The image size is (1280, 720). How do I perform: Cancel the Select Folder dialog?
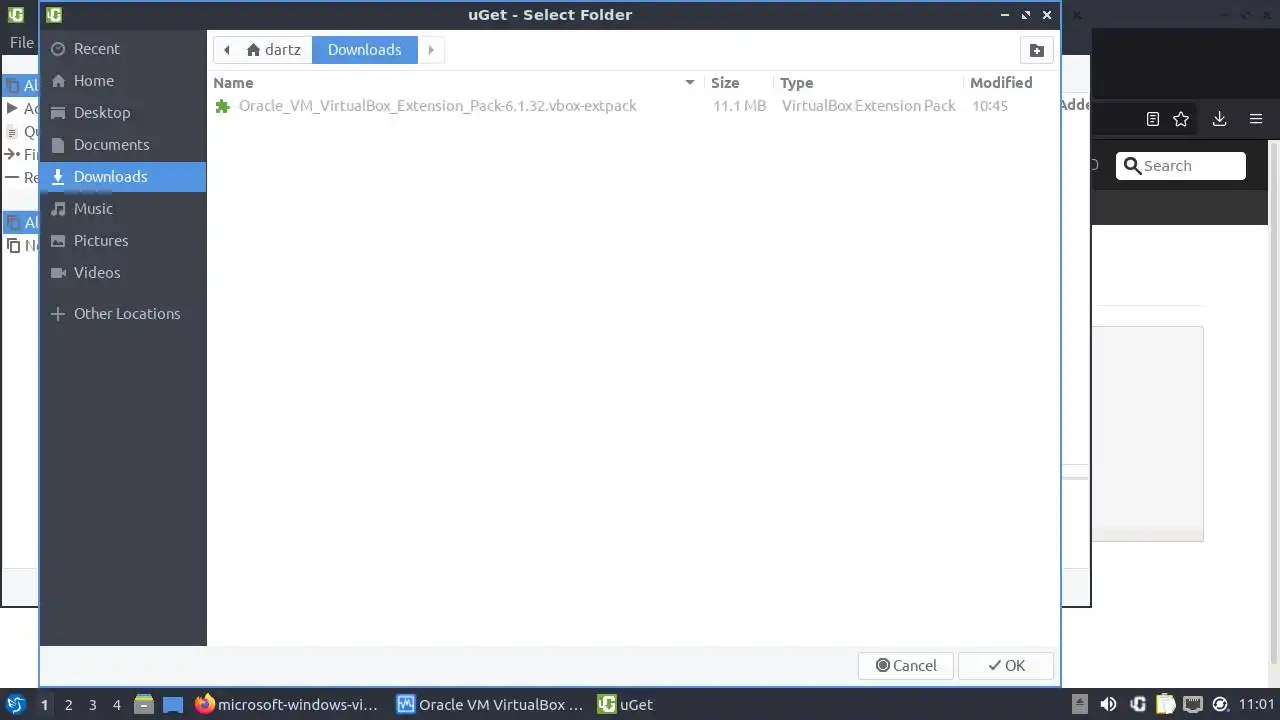(906, 666)
